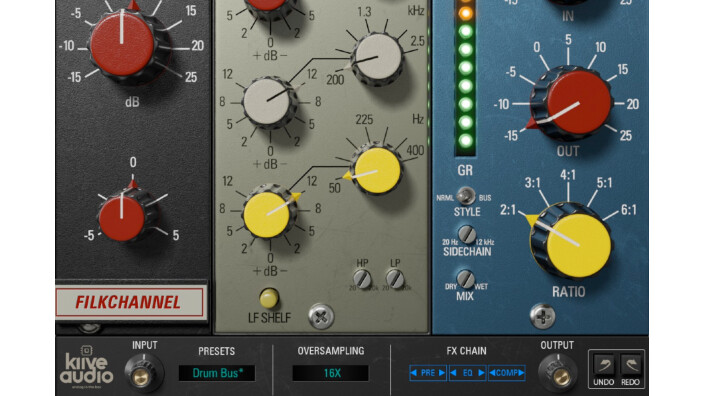This screenshot has height=396, width=704.
Task: Open the 16X oversampling dropdown
Action: (x=331, y=373)
